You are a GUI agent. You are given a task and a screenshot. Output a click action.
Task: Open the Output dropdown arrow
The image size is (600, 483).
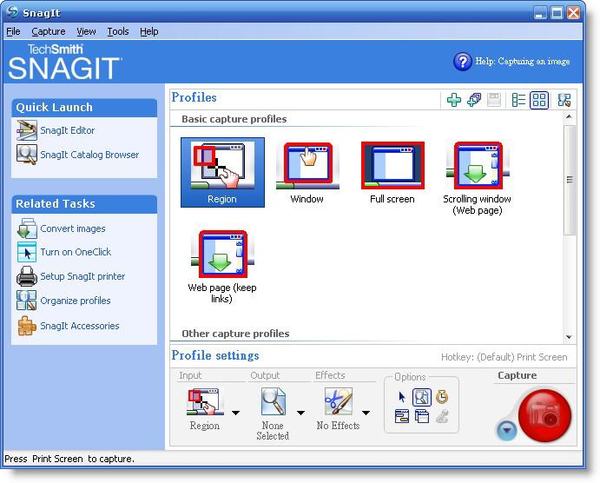(301, 413)
